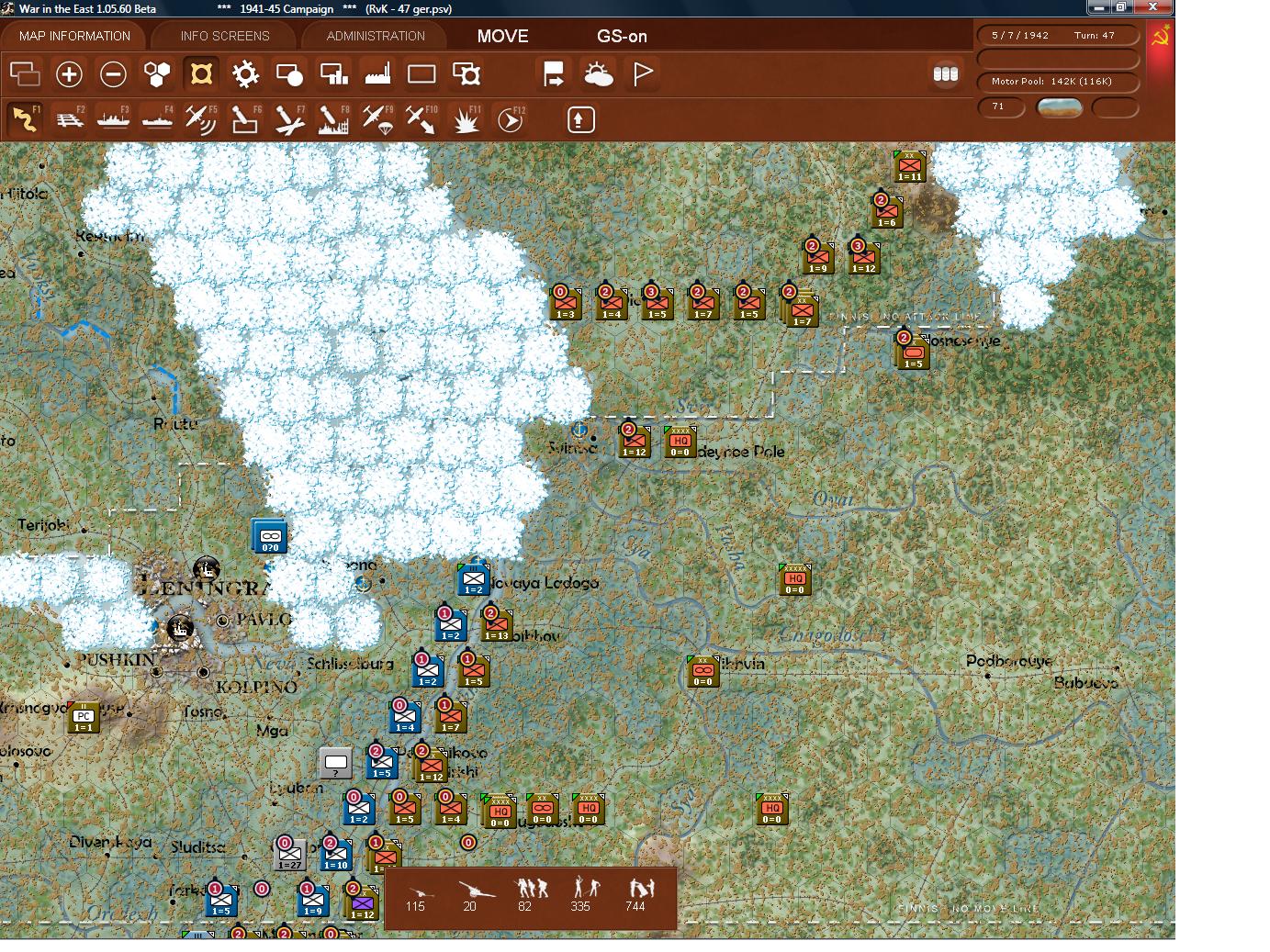This screenshot has height=952, width=1270.
Task: Click the explosion F11 mode icon
Action: tap(466, 119)
